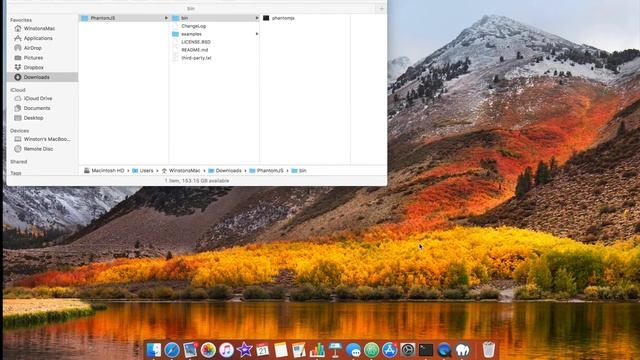Open Notes from the Dock
This screenshot has width=640, height=360.
pos(281,350)
